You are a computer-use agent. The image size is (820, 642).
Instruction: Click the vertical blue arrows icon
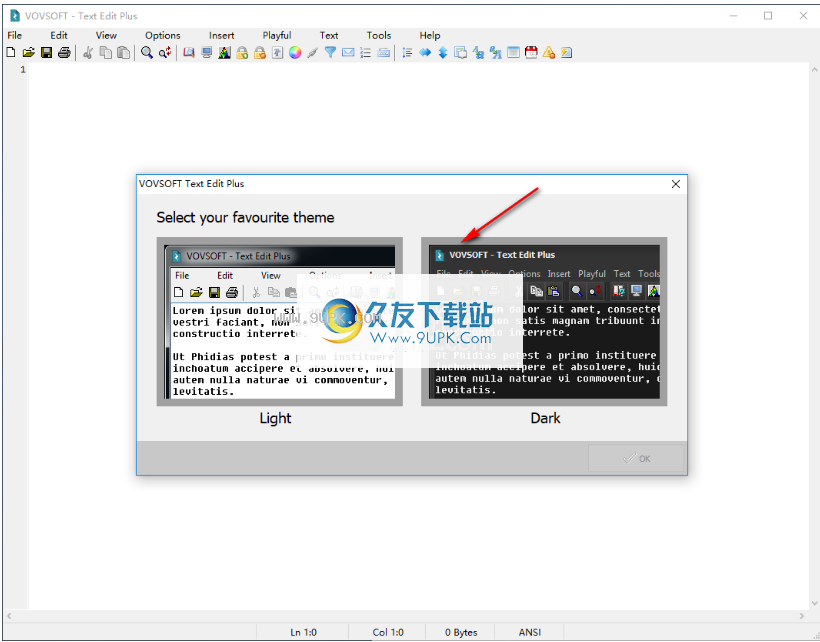443,52
